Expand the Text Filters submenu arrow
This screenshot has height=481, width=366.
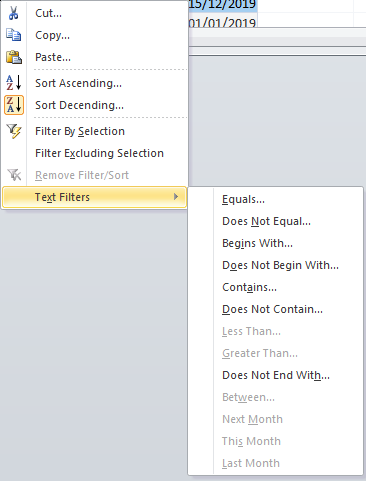tap(176, 197)
